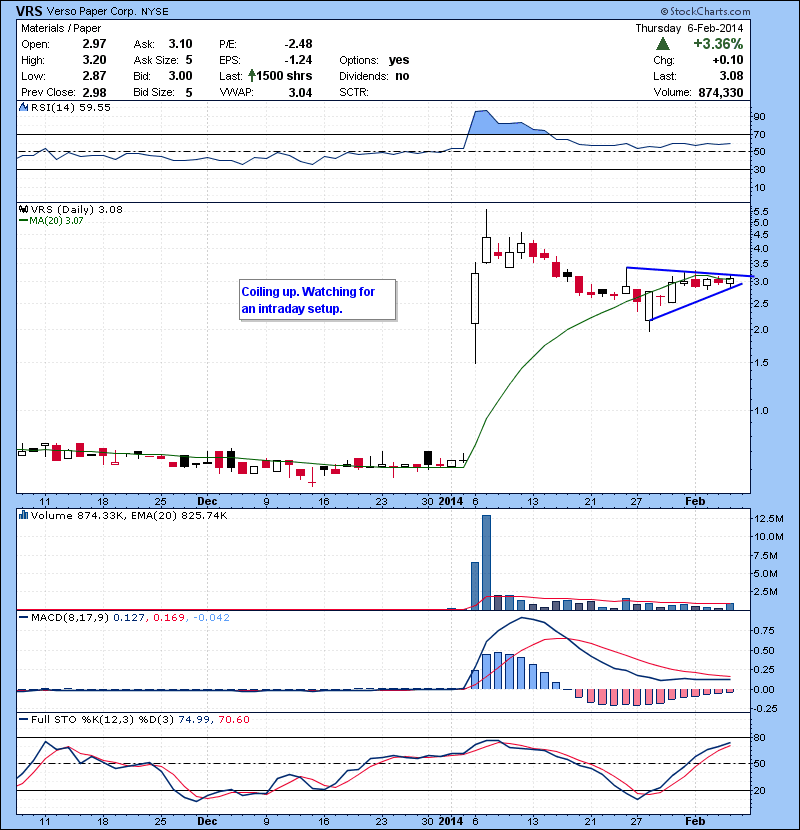Click the stochastic %D value 70.60

[x=234, y=720]
